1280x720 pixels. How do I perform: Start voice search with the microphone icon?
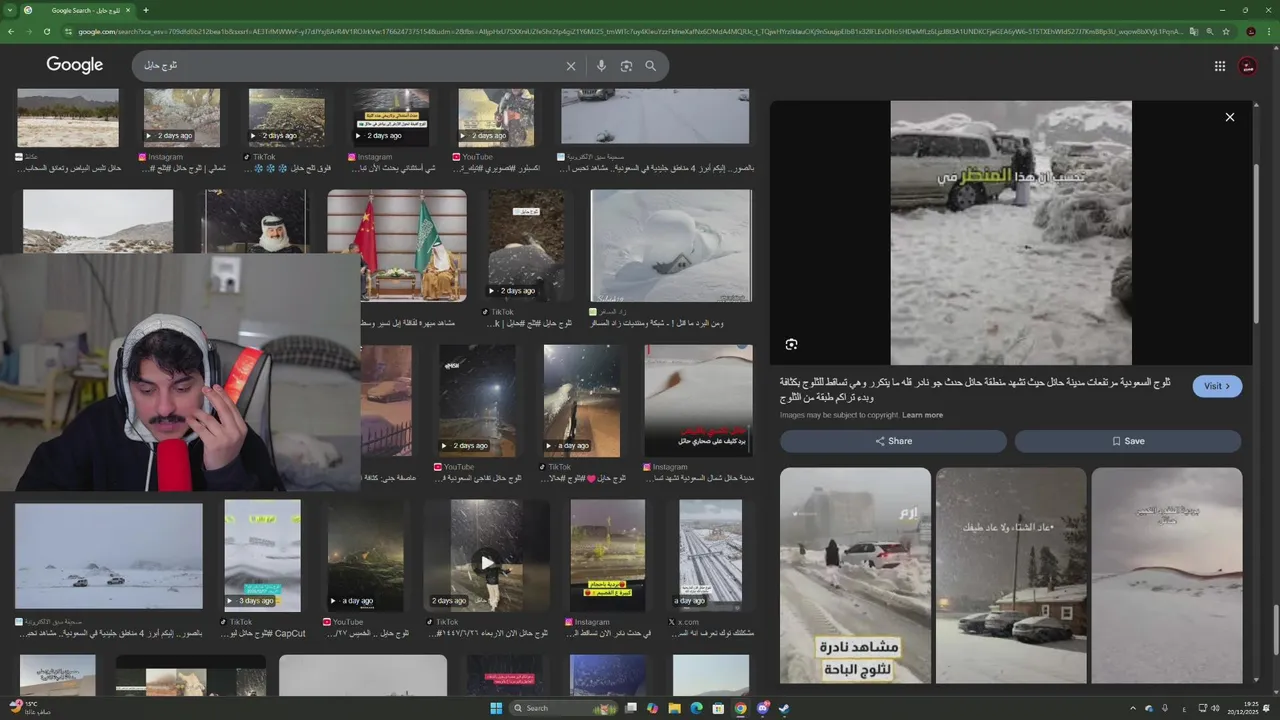[601, 66]
